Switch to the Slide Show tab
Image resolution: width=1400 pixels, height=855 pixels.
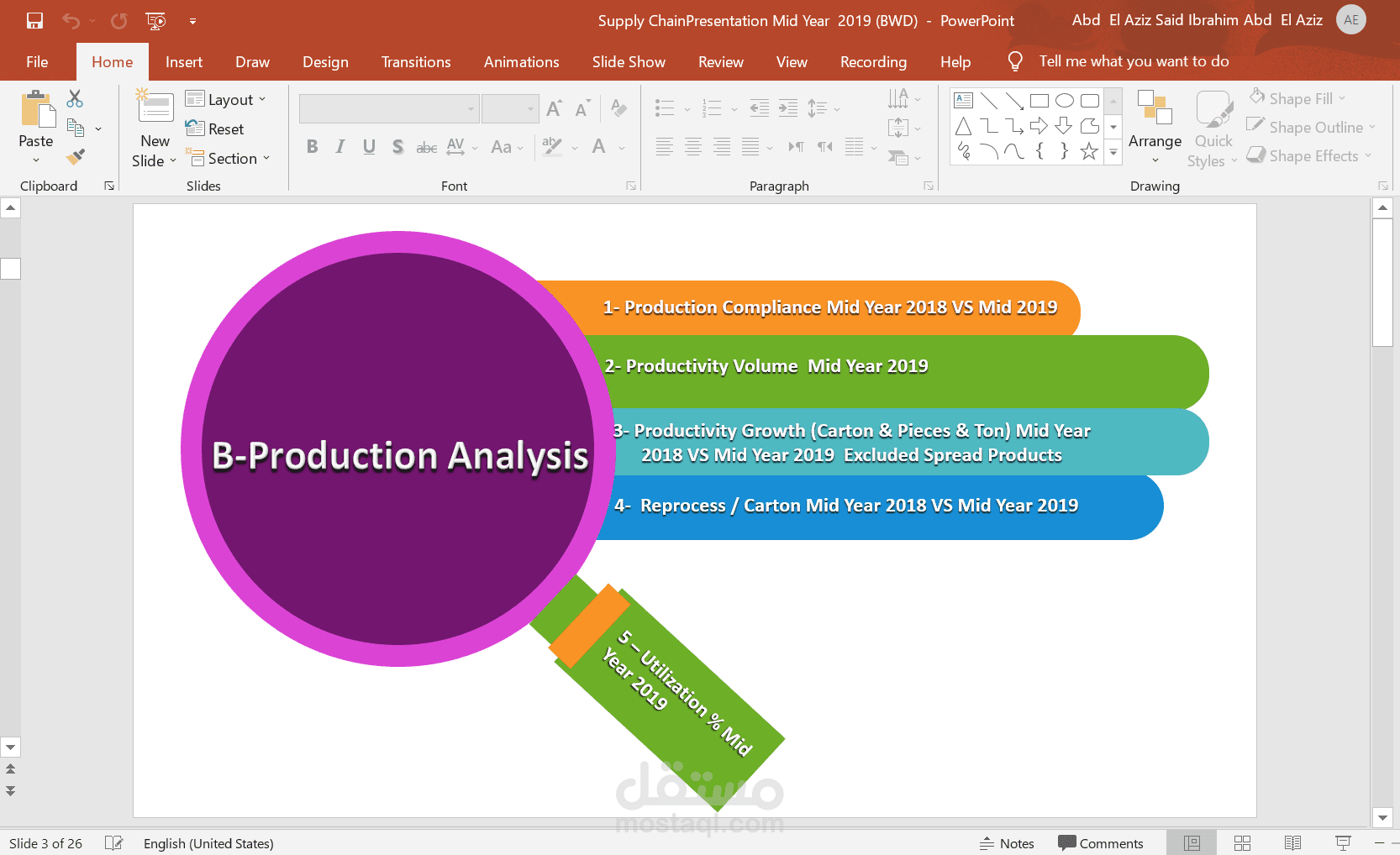tap(629, 62)
